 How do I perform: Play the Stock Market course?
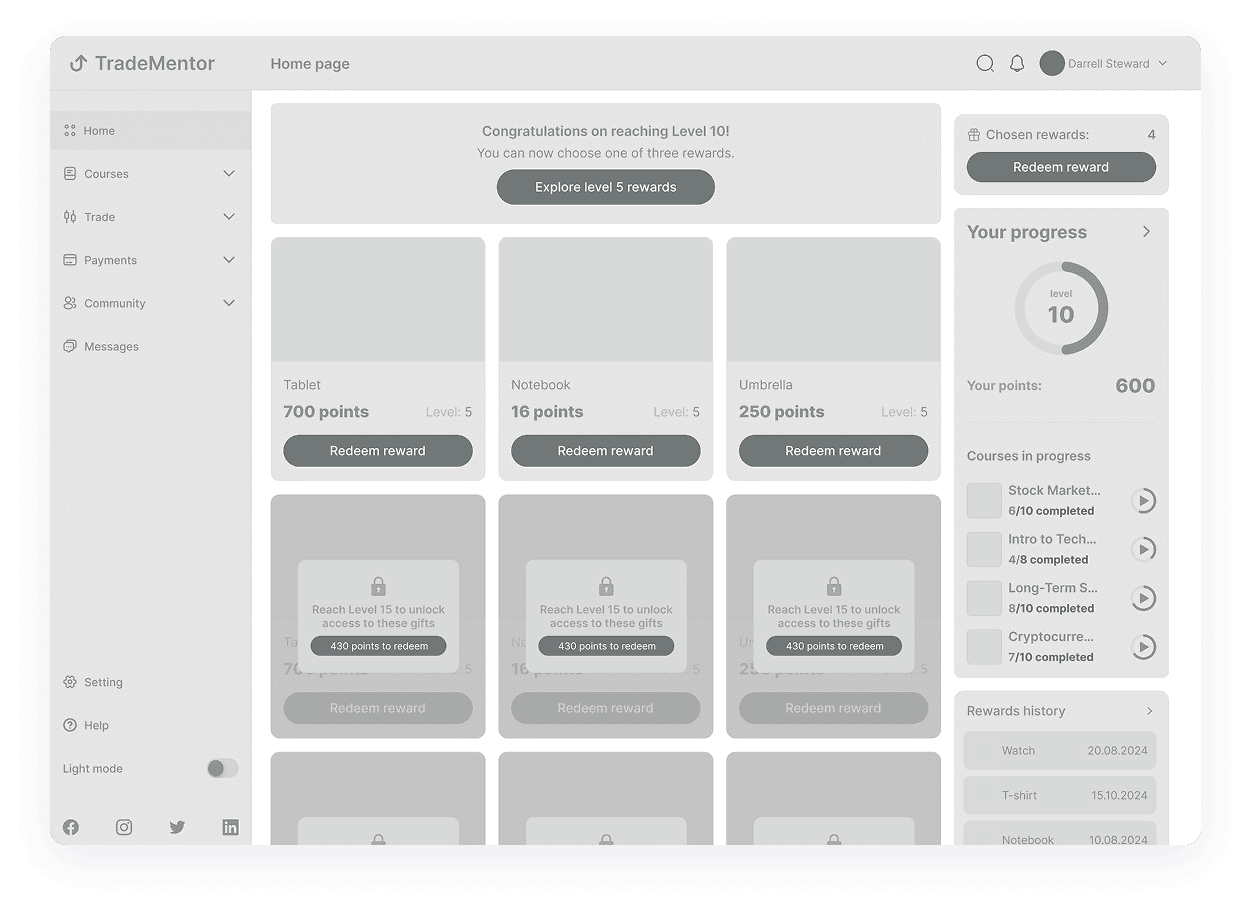tap(1144, 500)
